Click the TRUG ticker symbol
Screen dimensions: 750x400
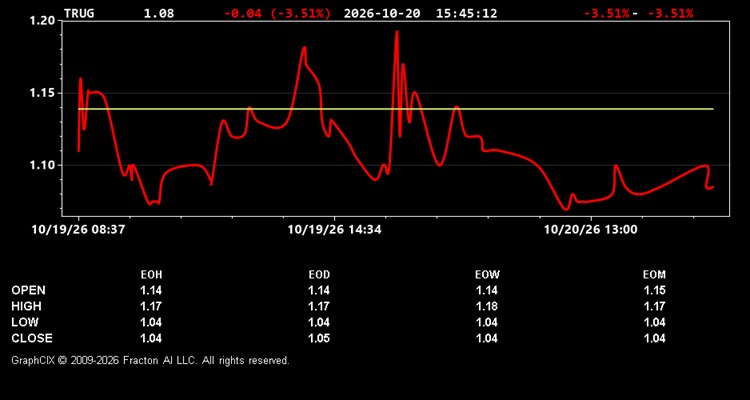pos(79,13)
